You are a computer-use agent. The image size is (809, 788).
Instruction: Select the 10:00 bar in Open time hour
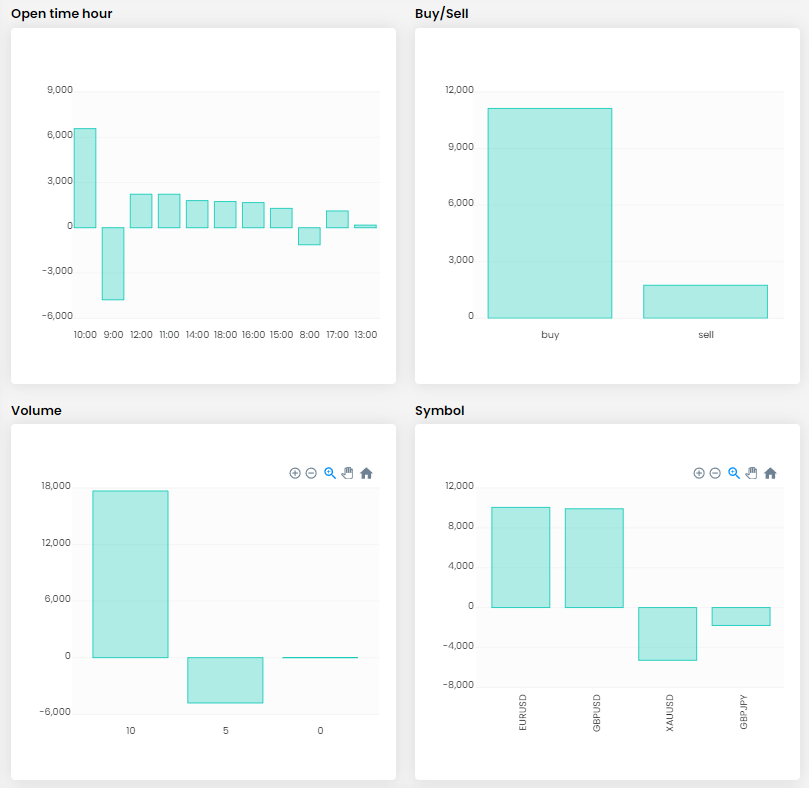(x=85, y=178)
